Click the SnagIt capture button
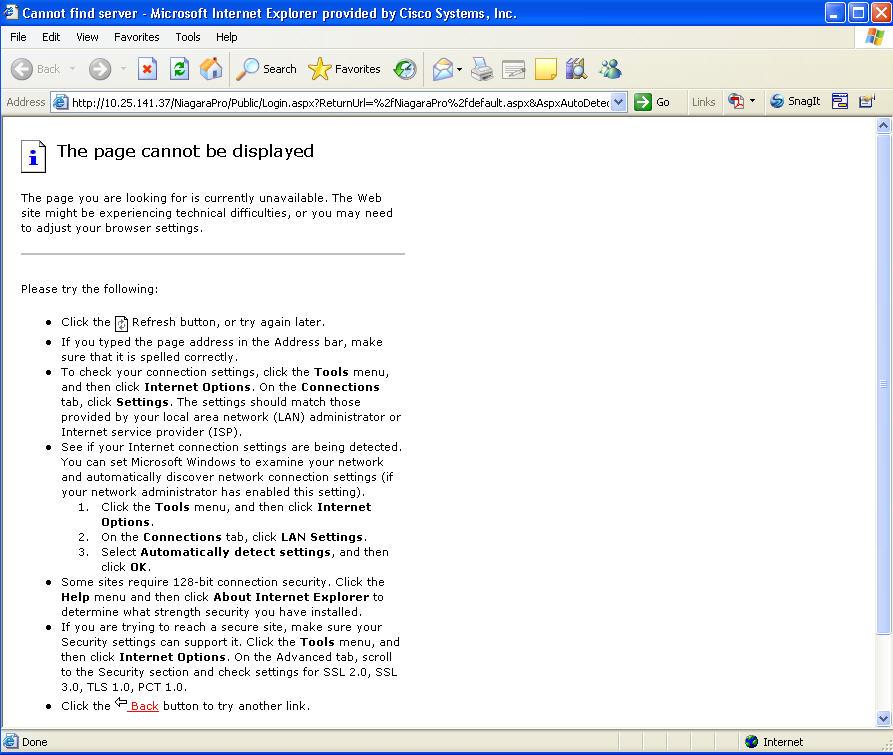Screen dimensions: 893x755 click(x=795, y=101)
